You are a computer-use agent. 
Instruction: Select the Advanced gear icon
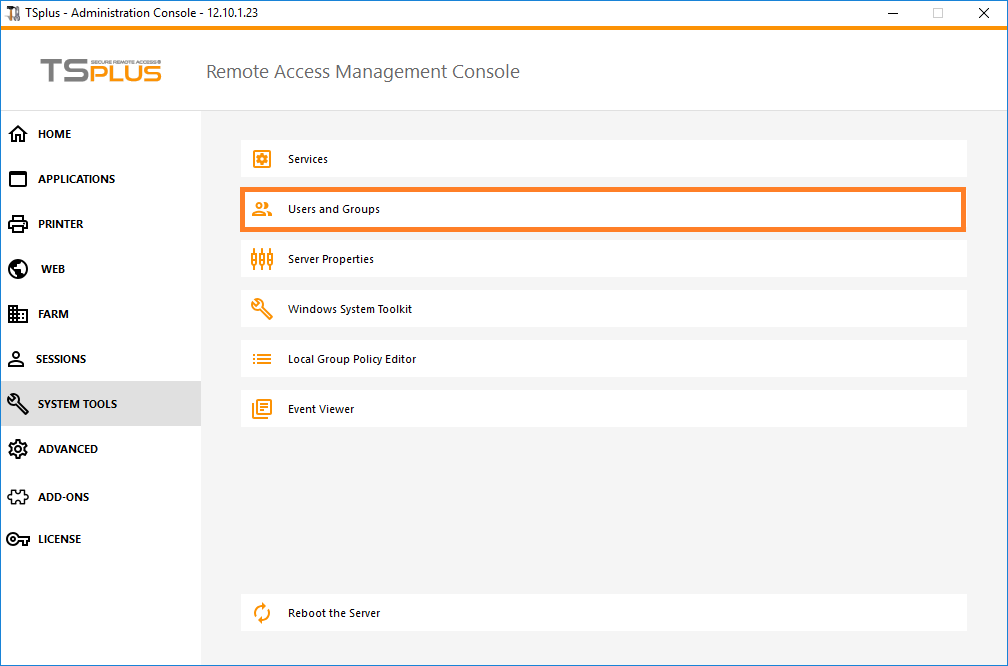point(18,449)
